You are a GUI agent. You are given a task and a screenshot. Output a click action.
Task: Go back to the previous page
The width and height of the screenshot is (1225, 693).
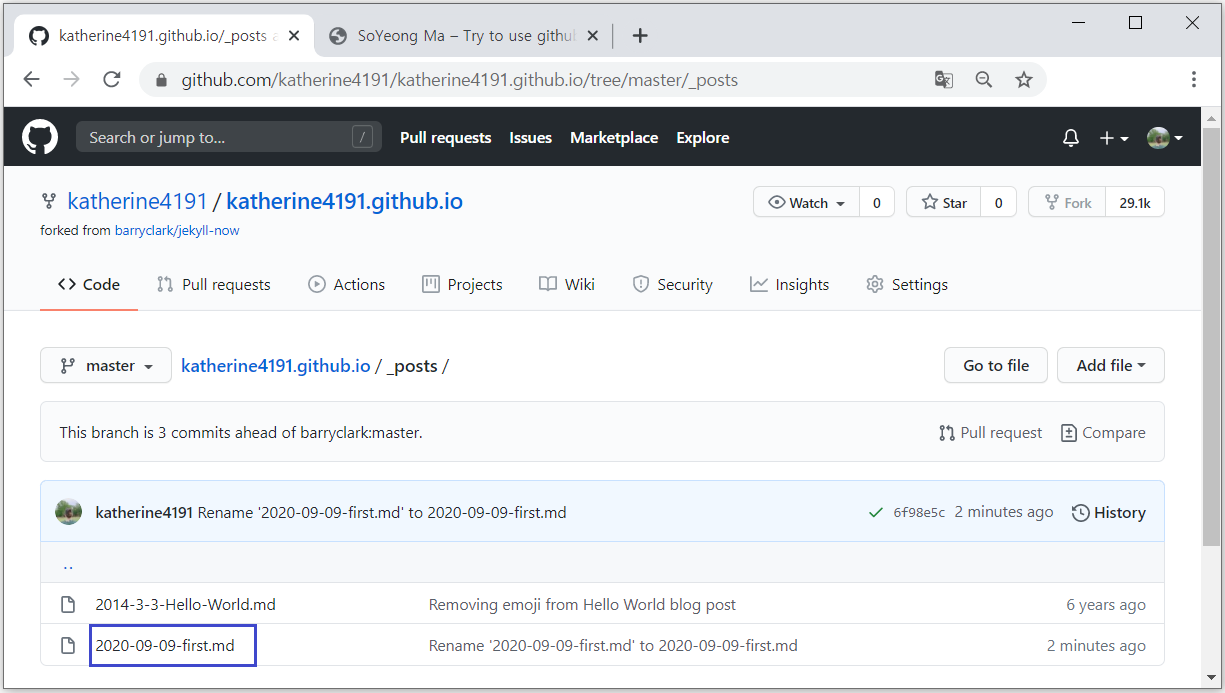(32, 80)
